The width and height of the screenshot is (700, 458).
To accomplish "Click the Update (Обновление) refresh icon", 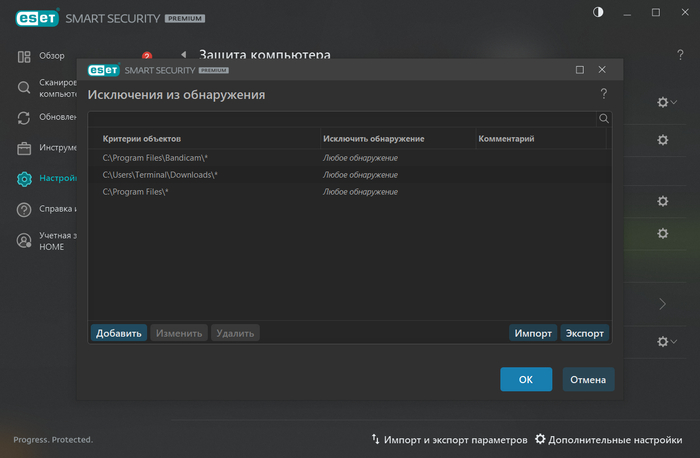I will coord(24,118).
